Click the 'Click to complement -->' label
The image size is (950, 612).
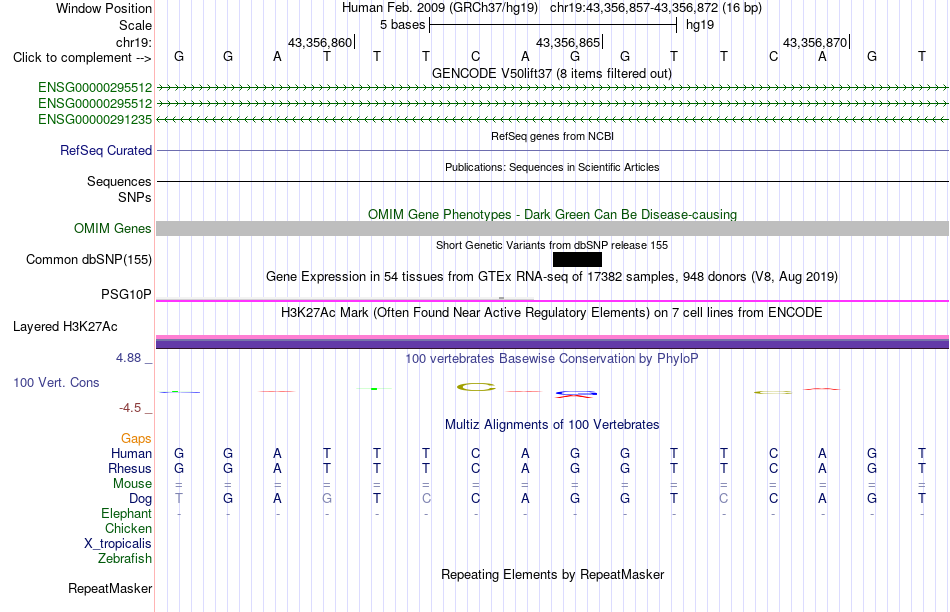(x=82, y=58)
